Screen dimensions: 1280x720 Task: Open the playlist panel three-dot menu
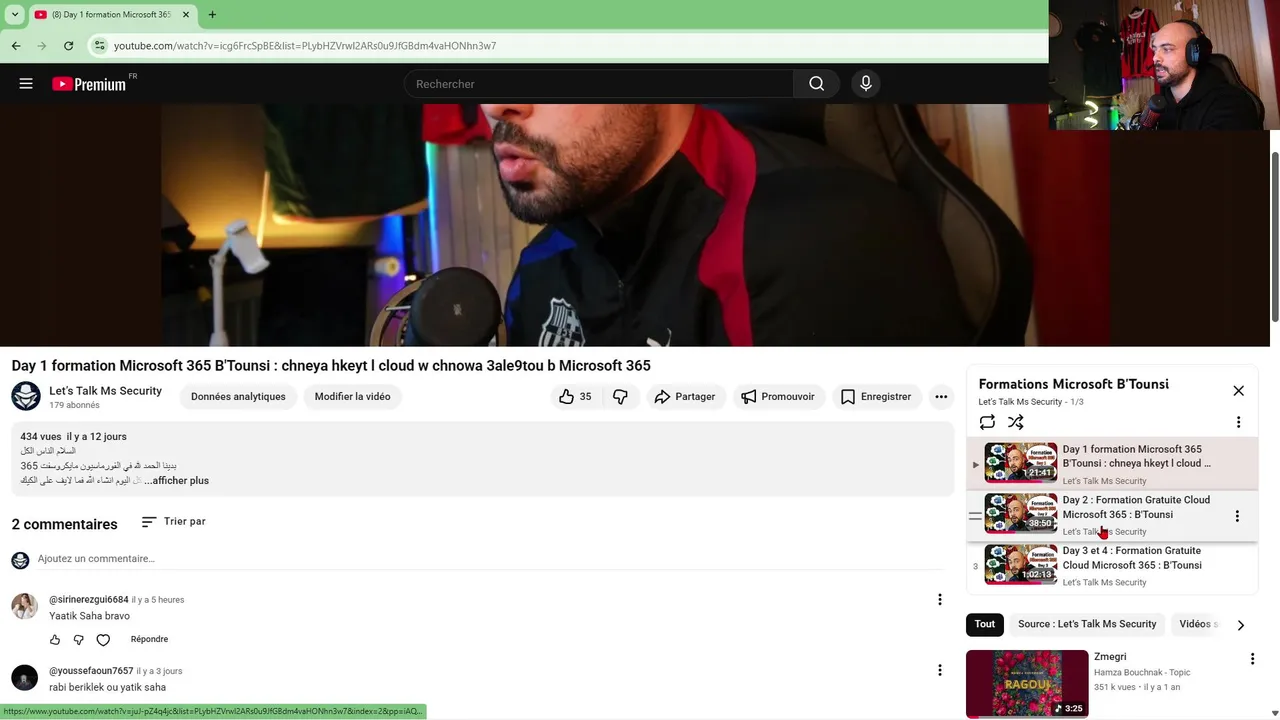pos(1238,422)
